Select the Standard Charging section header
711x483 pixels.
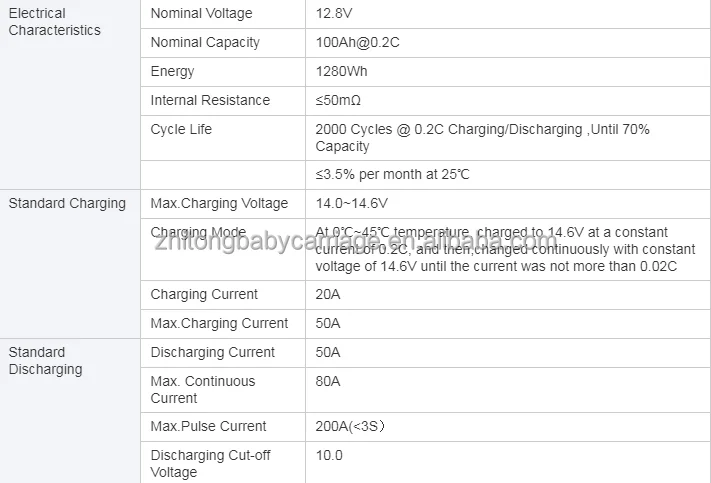[67, 204]
